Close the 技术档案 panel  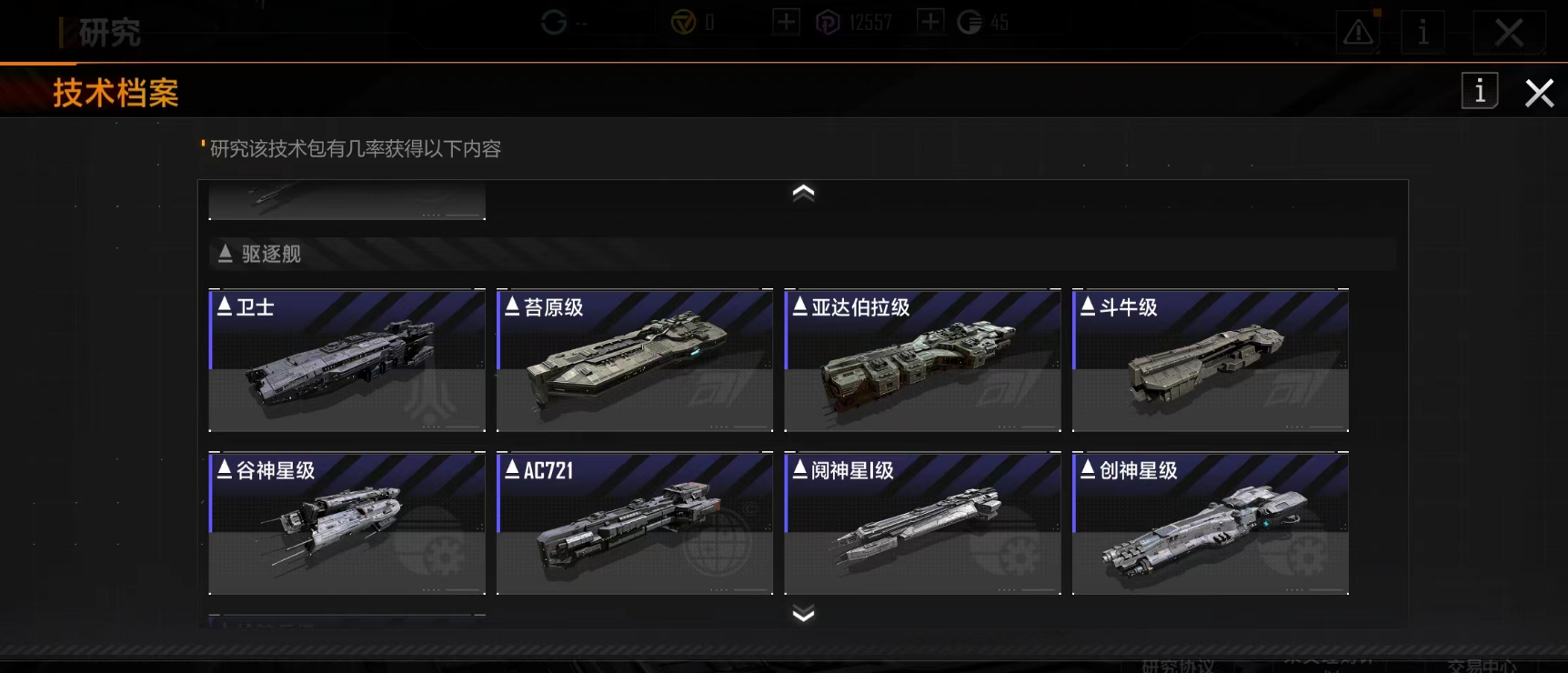pyautogui.click(x=1539, y=93)
